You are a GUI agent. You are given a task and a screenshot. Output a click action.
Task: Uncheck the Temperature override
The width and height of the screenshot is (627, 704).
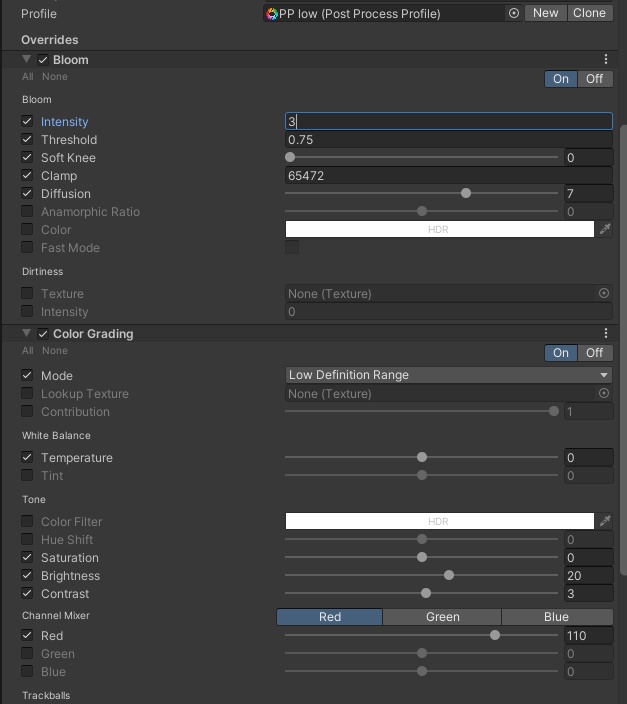click(27, 457)
